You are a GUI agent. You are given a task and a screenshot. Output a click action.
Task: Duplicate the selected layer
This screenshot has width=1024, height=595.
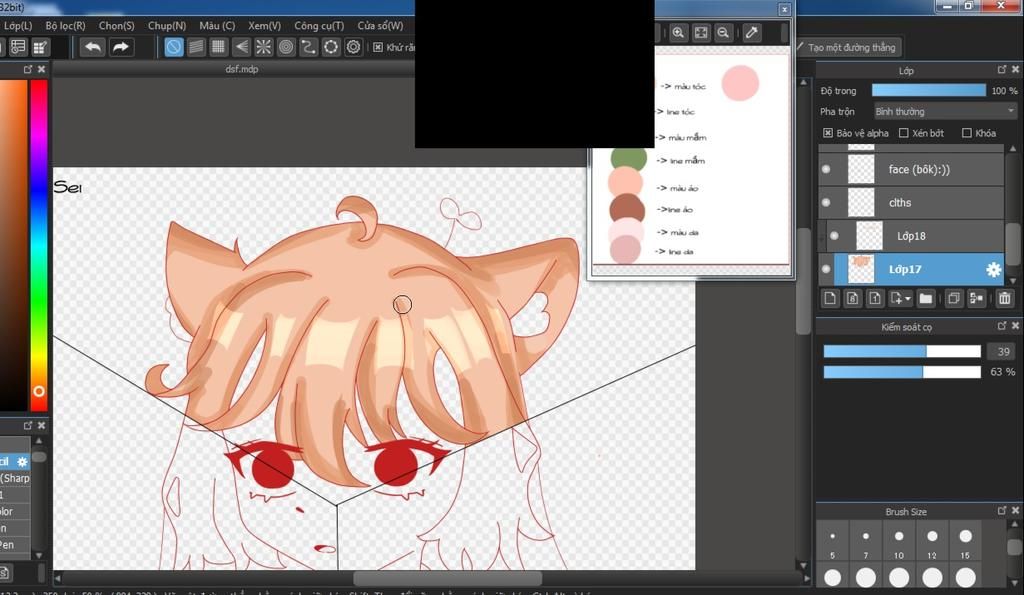pyautogui.click(x=953, y=298)
